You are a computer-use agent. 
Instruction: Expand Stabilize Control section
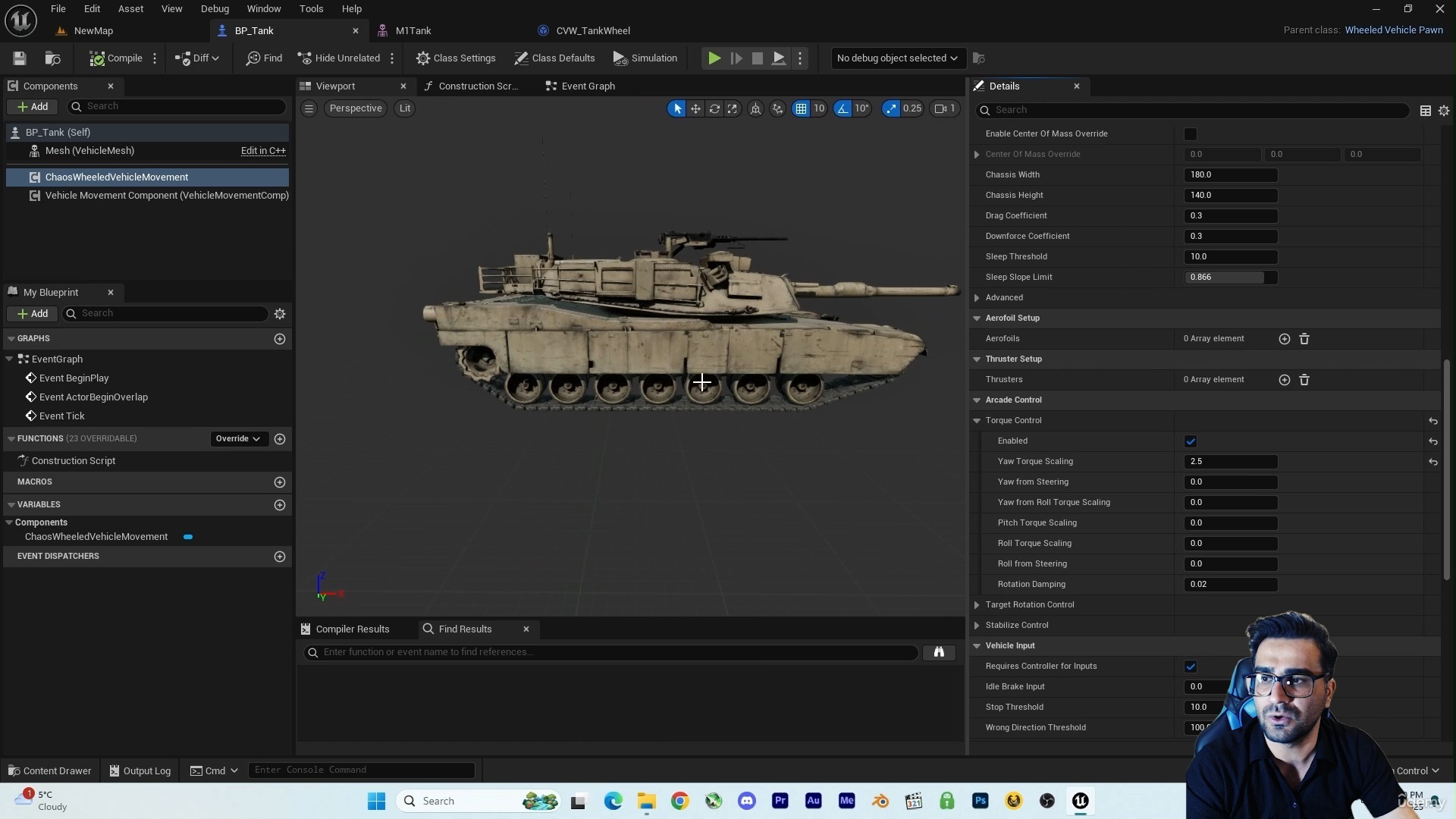click(977, 626)
